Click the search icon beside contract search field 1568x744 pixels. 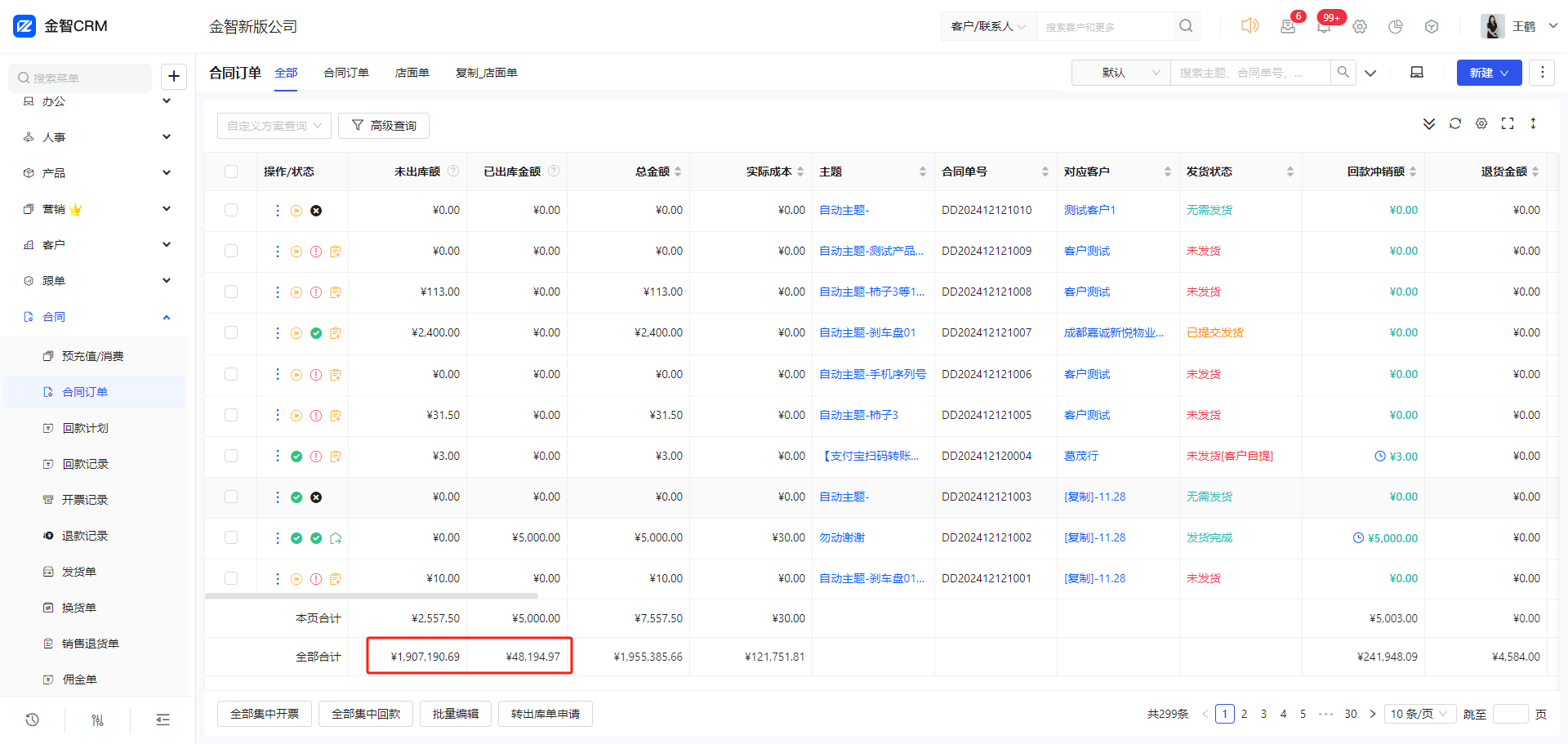click(x=1343, y=73)
